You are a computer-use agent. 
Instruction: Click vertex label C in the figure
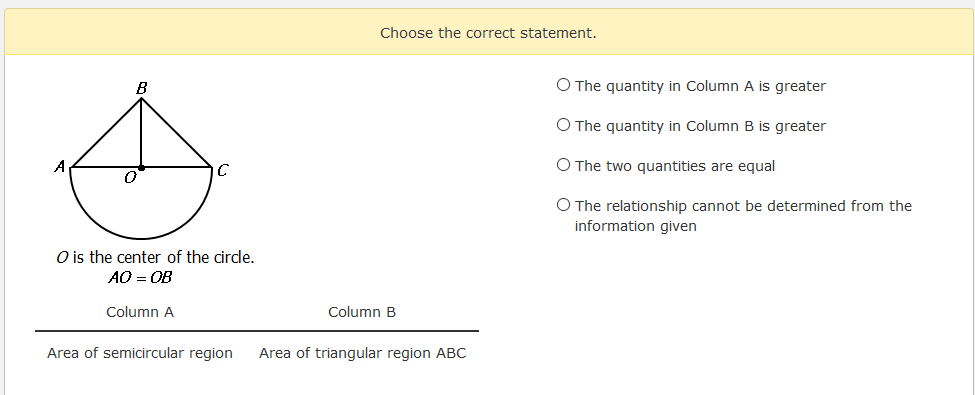[222, 170]
